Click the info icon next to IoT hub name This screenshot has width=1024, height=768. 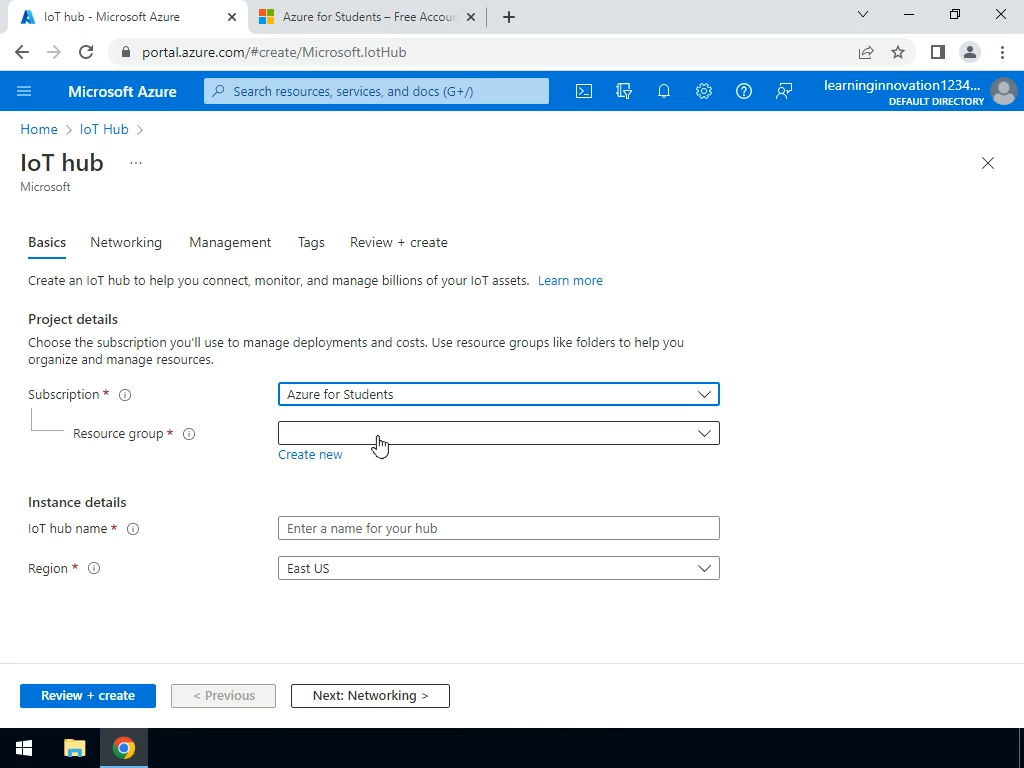point(133,529)
